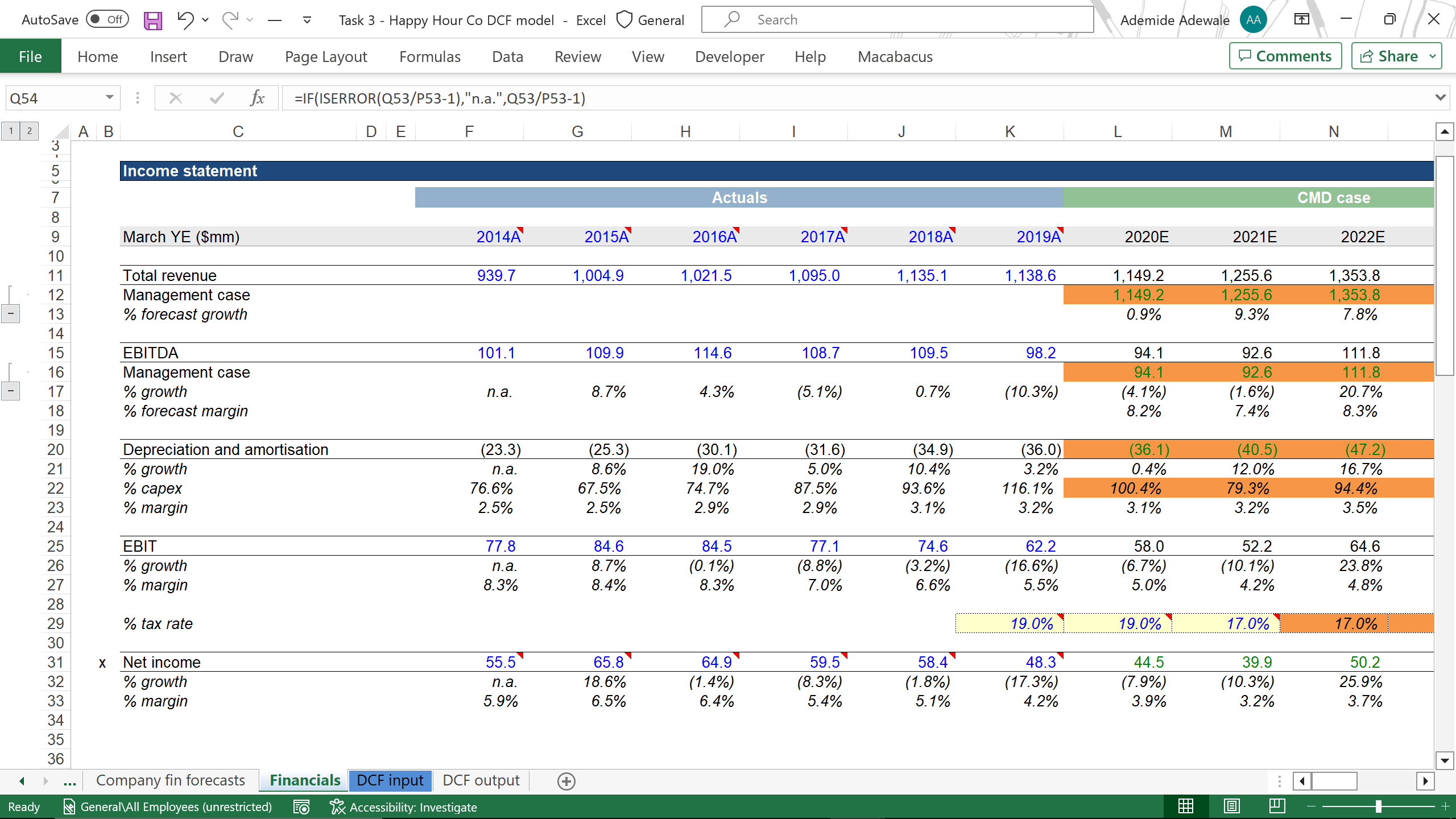
Task: Switch to Page Layout view icon
Action: coord(1231,806)
